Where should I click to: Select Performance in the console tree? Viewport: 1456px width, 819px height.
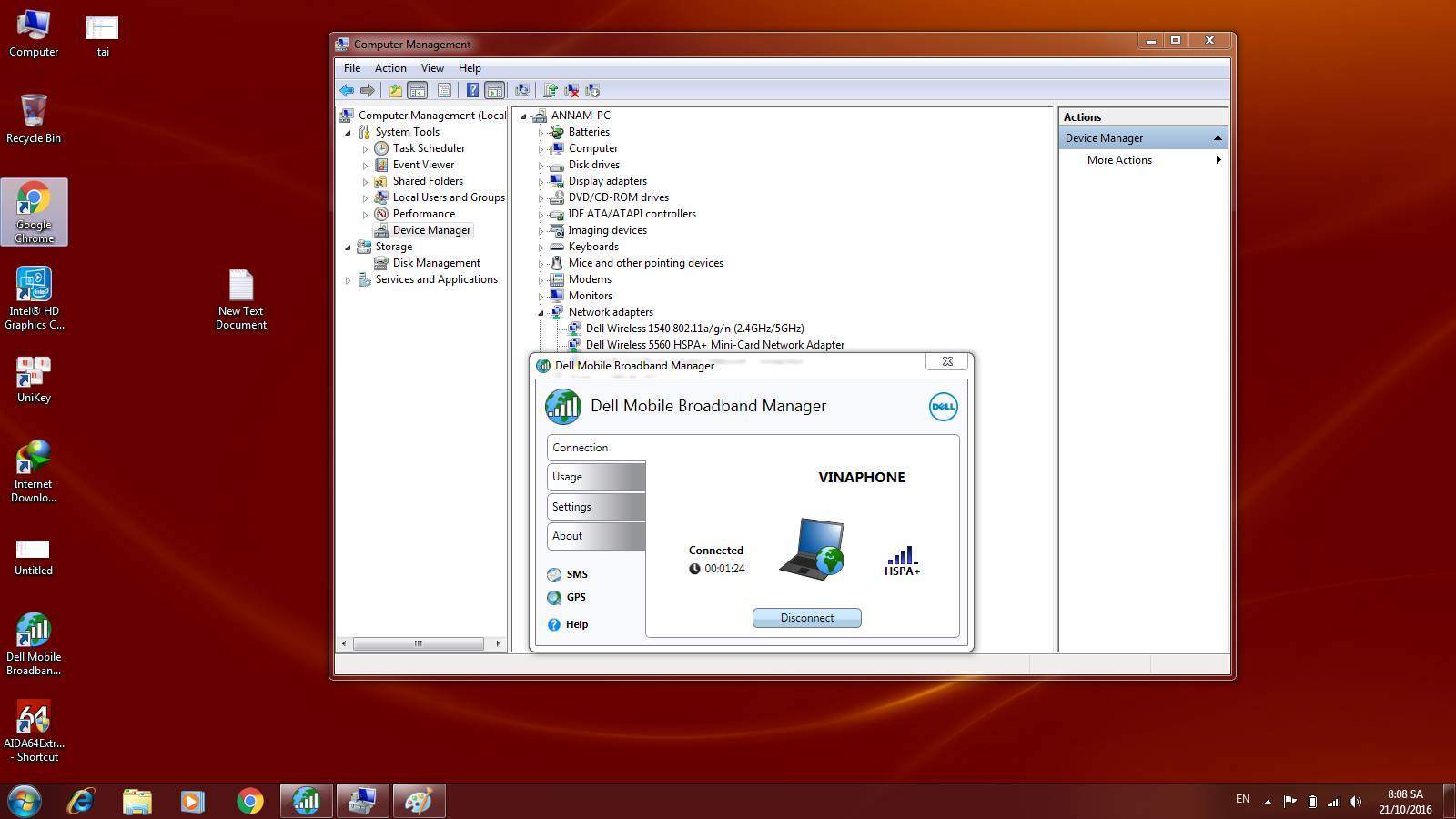(423, 214)
